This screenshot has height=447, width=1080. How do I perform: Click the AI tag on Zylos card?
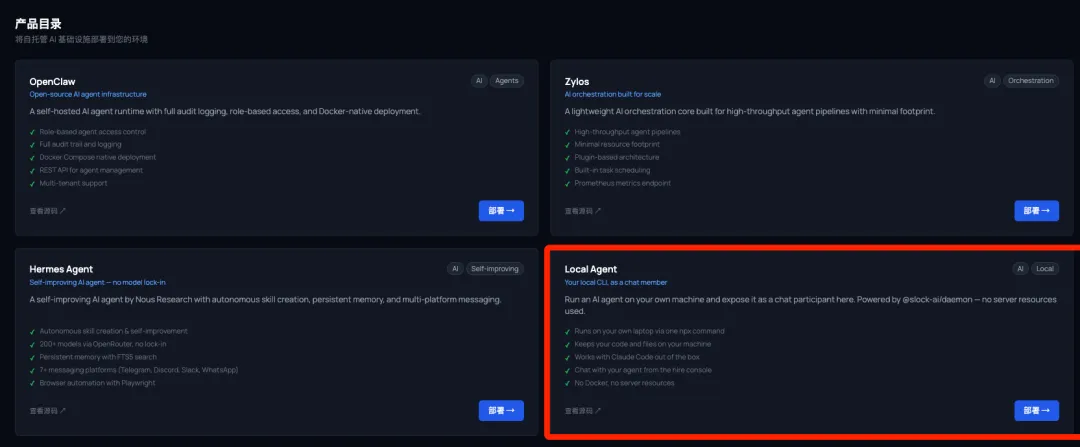(x=992, y=81)
